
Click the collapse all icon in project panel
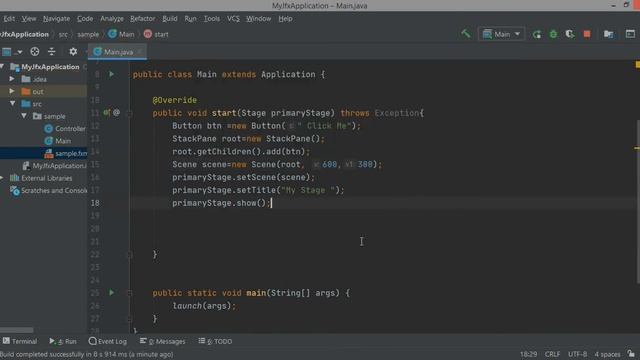coord(51,52)
